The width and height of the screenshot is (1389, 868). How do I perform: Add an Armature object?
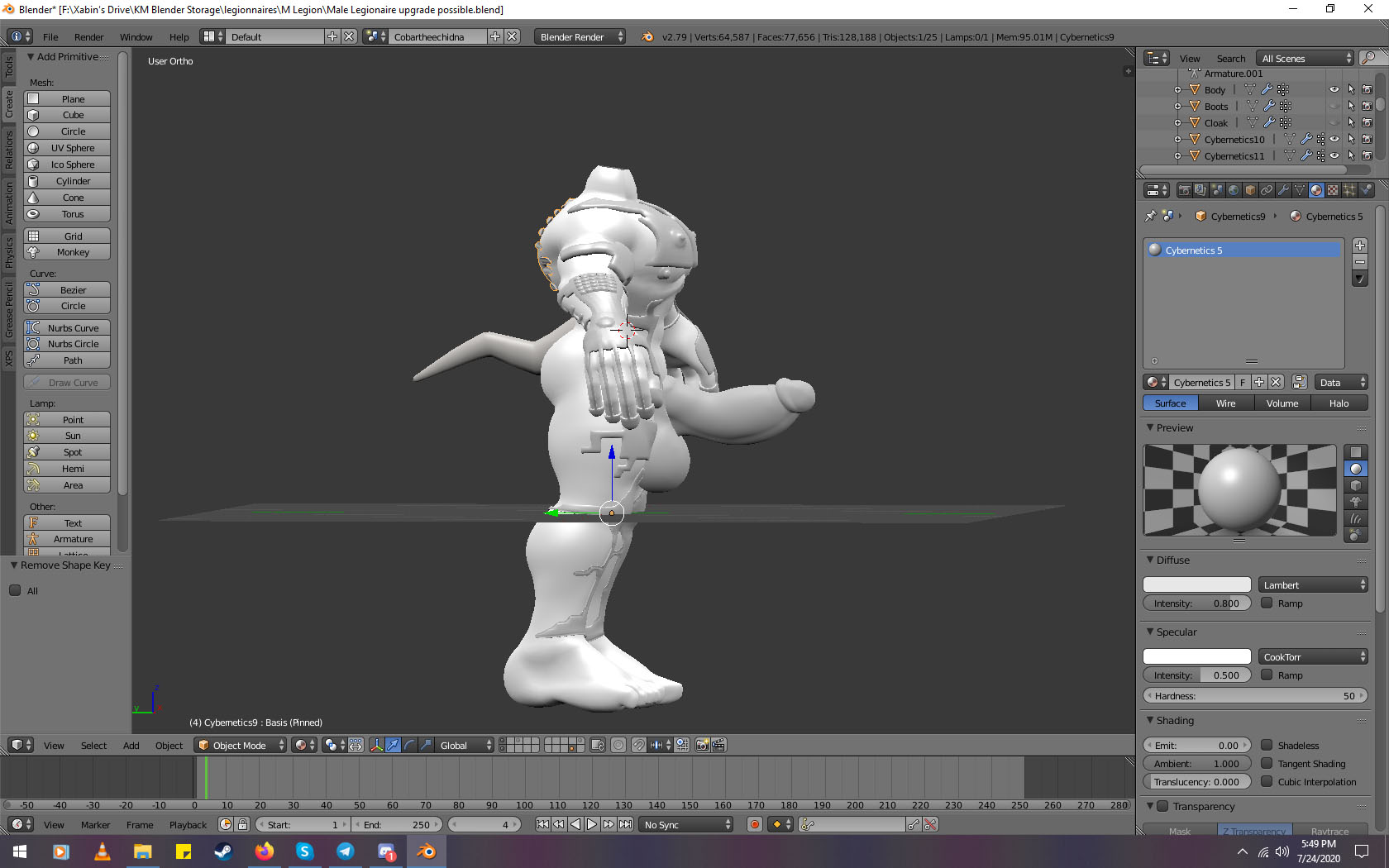coord(67,539)
